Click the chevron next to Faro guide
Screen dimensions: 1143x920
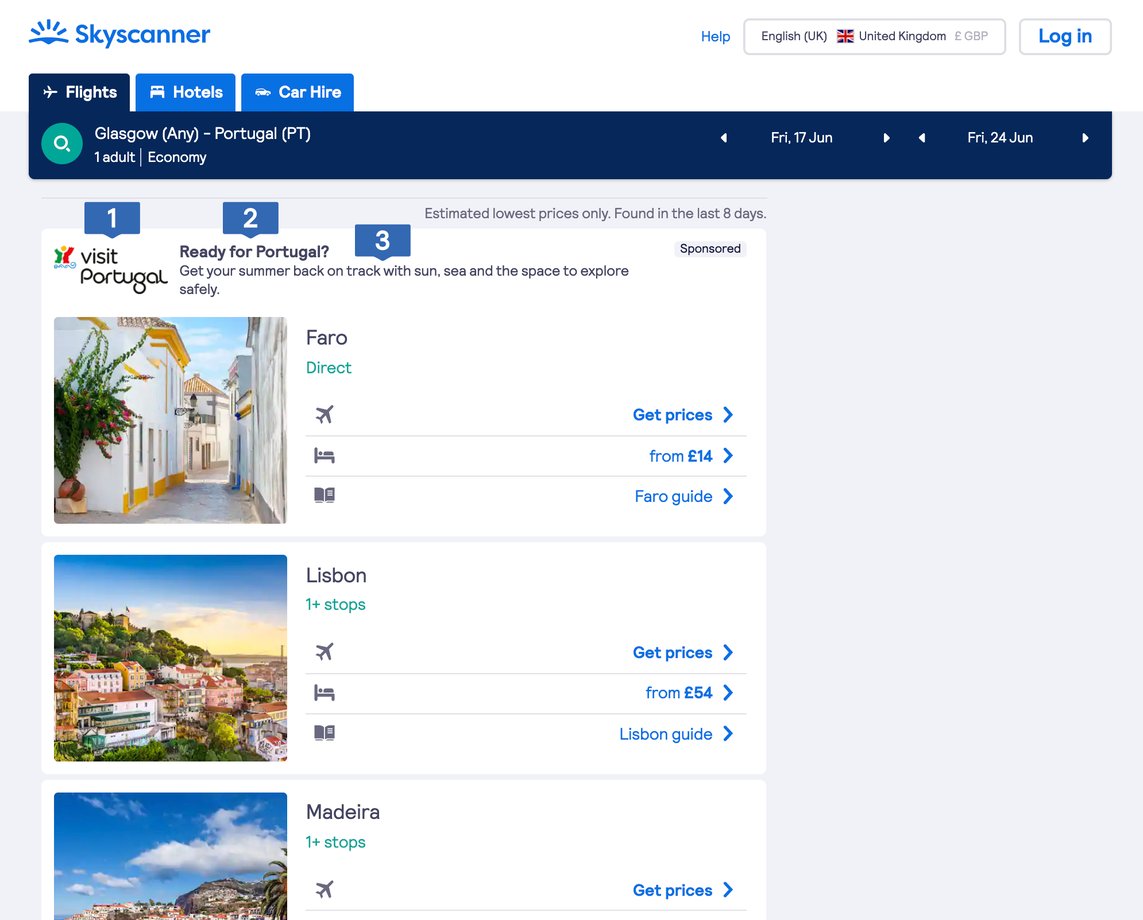(728, 496)
